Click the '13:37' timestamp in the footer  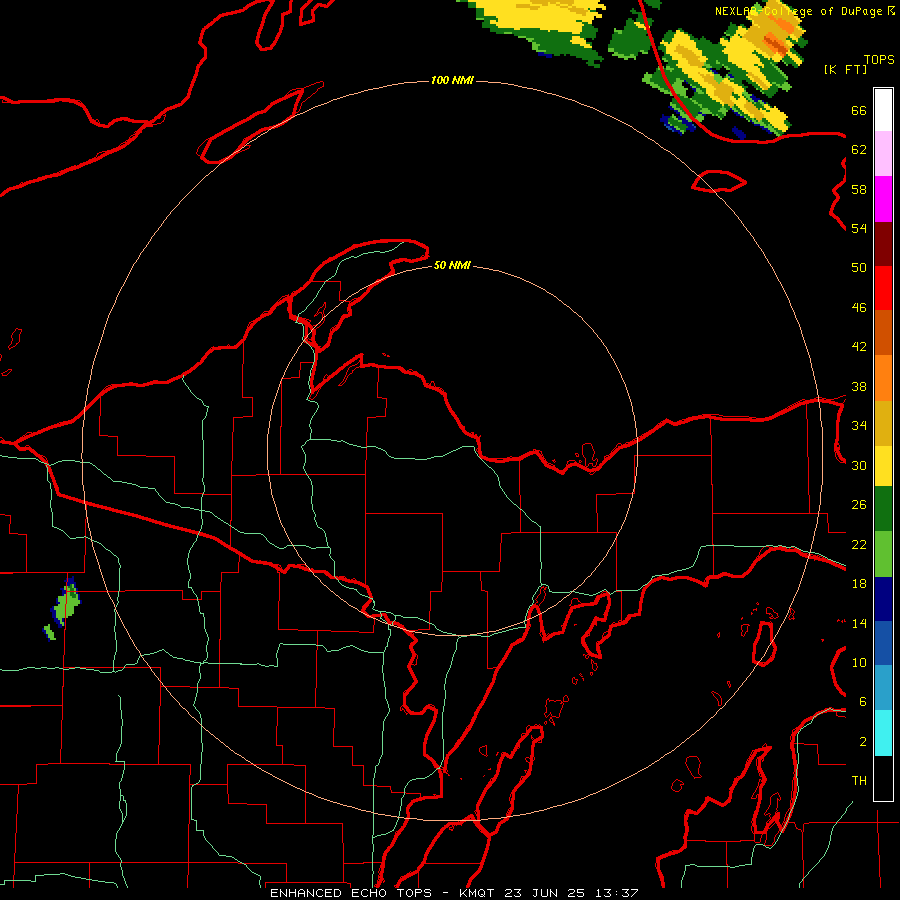pos(616,893)
